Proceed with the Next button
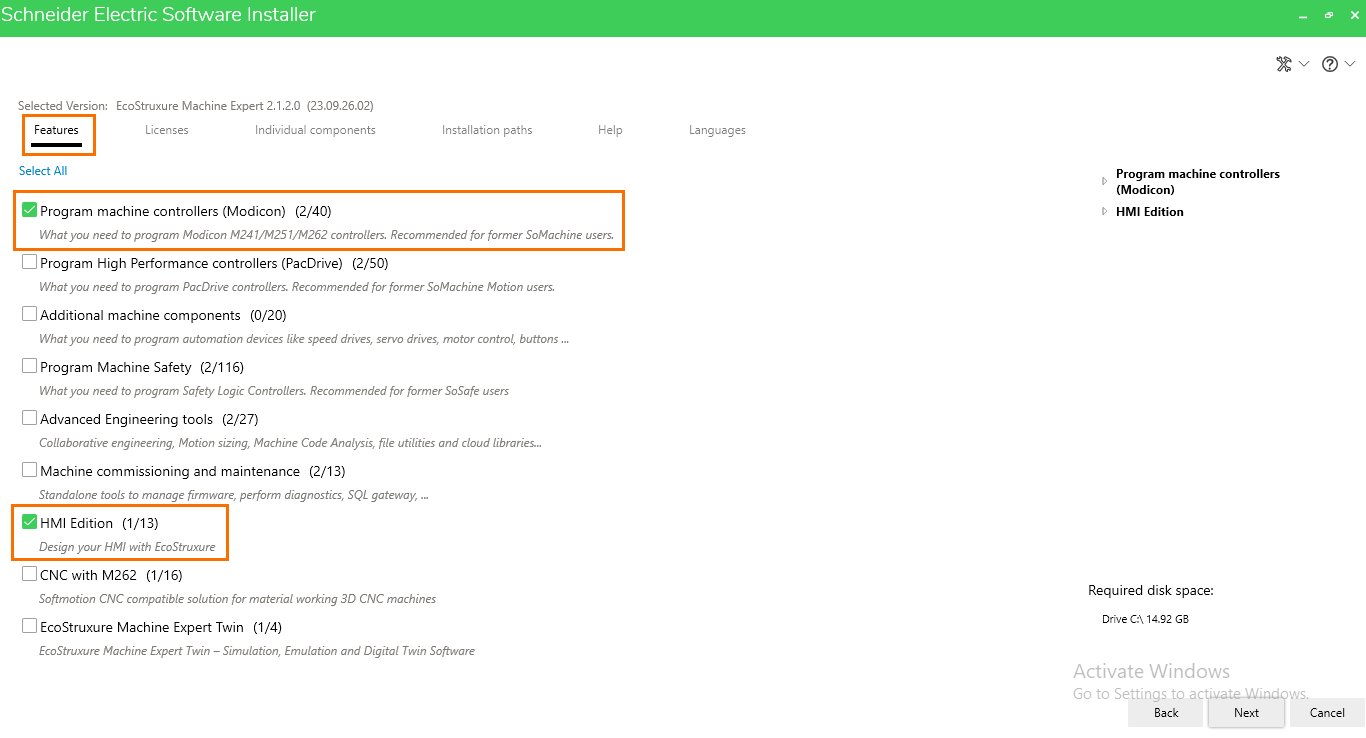Screen dimensions: 1366x738 pyautogui.click(x=1246, y=713)
